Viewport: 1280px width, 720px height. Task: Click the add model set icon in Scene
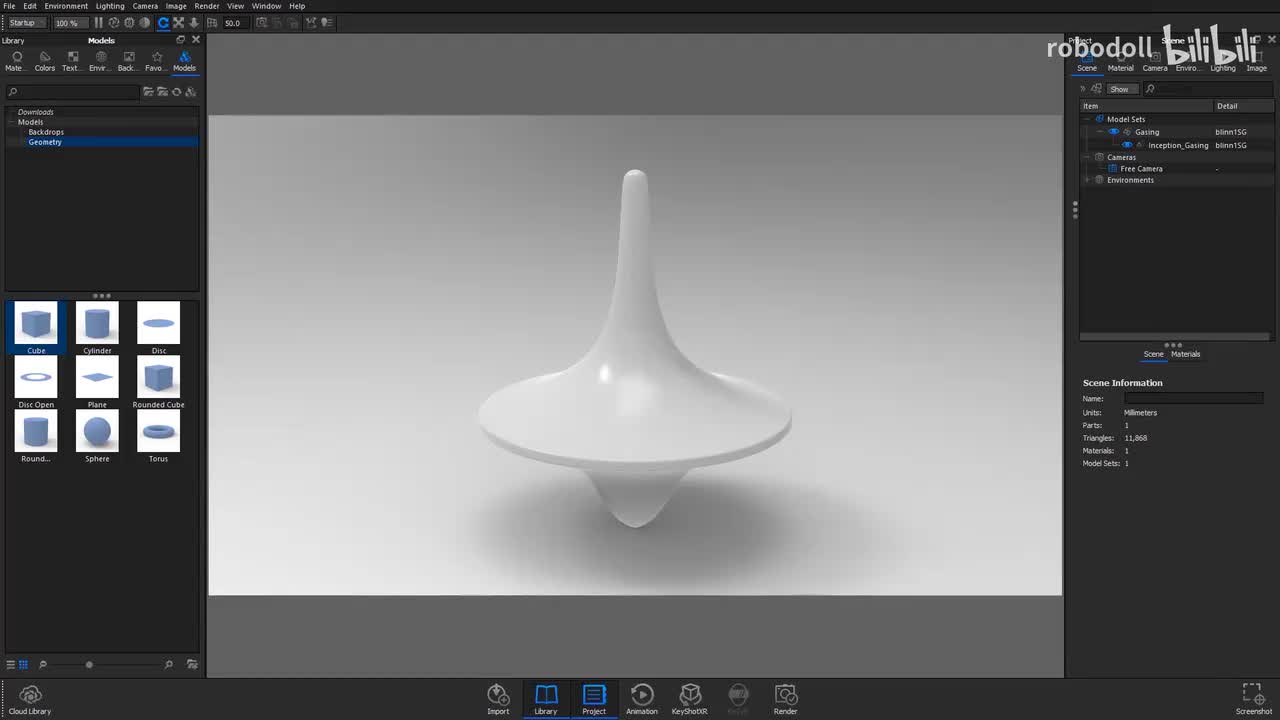1096,89
